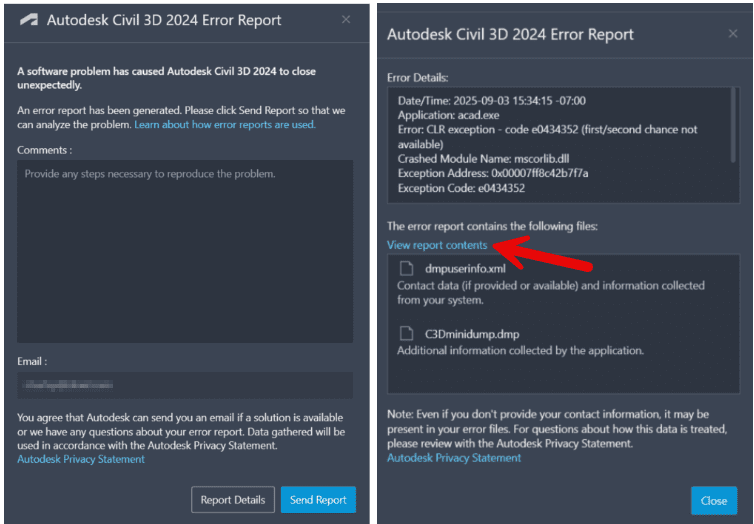Click the Date/Time line in error details
Viewport: 754px width, 524px height.
491,101
